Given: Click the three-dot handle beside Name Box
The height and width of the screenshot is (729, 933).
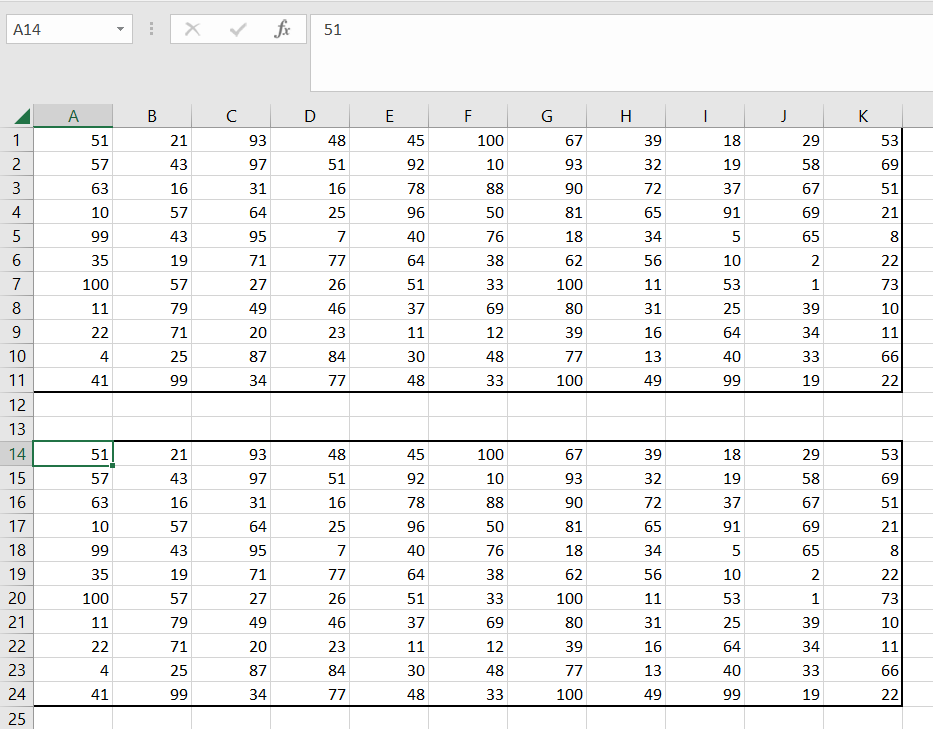Looking at the screenshot, I should point(151,30).
